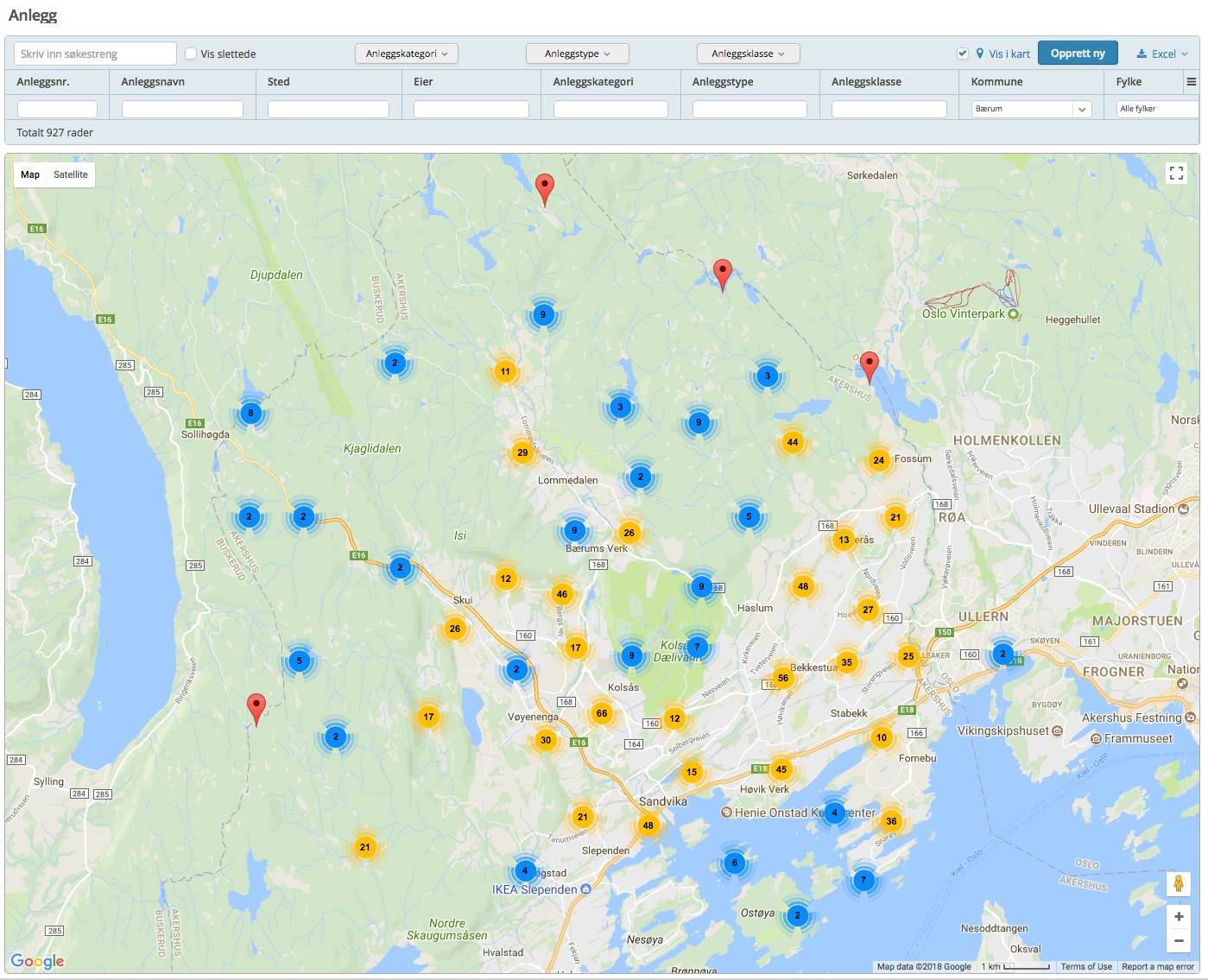This screenshot has width=1208, height=980.
Task: Zoom in using the plus icon on map
Action: (1178, 917)
